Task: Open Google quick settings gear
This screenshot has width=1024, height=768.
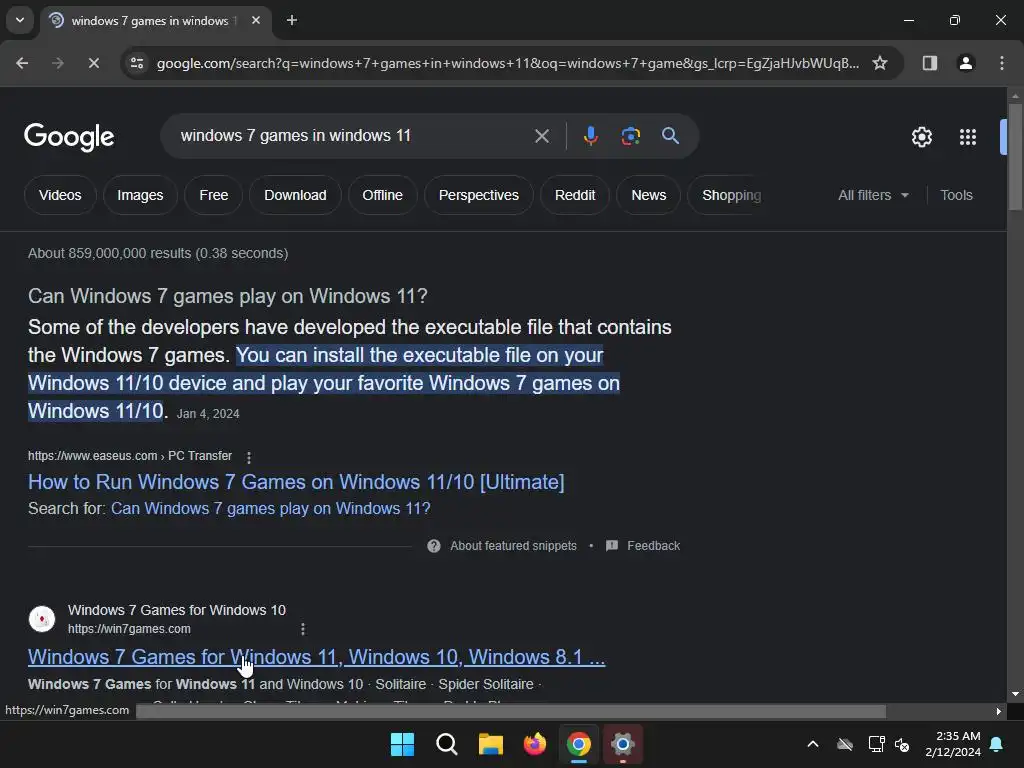Action: (x=921, y=137)
